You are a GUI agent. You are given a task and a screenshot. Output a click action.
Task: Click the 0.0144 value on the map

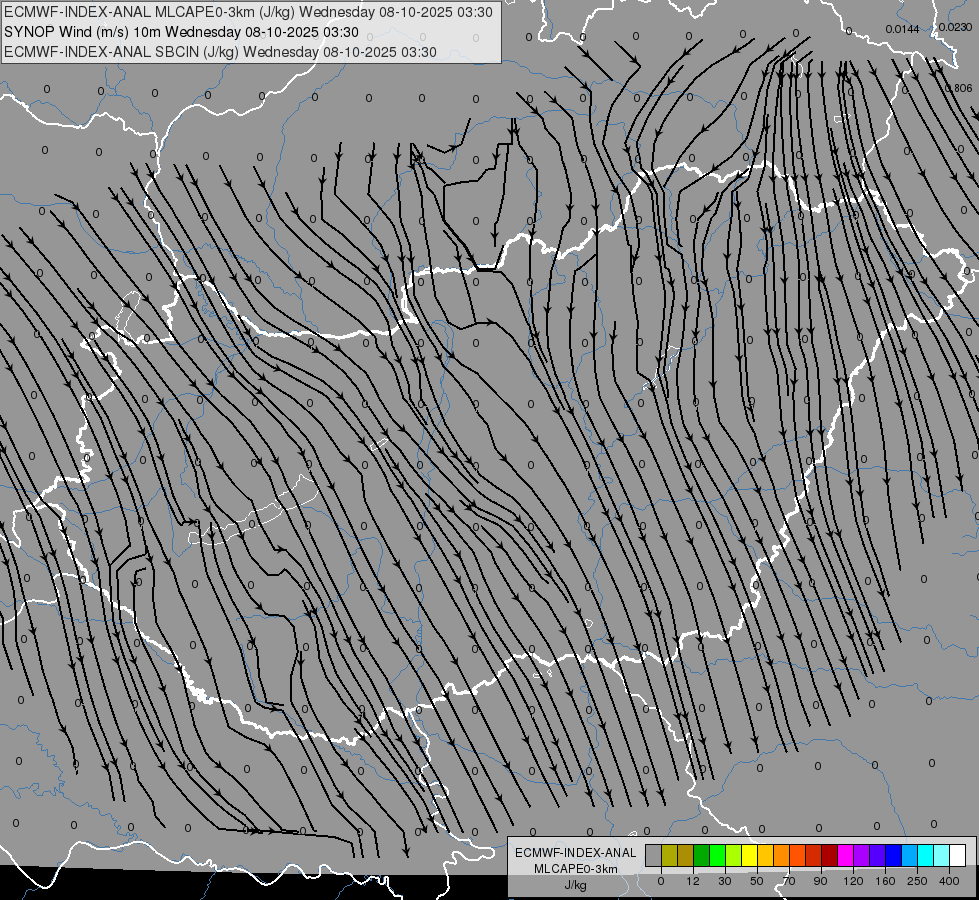pos(902,29)
